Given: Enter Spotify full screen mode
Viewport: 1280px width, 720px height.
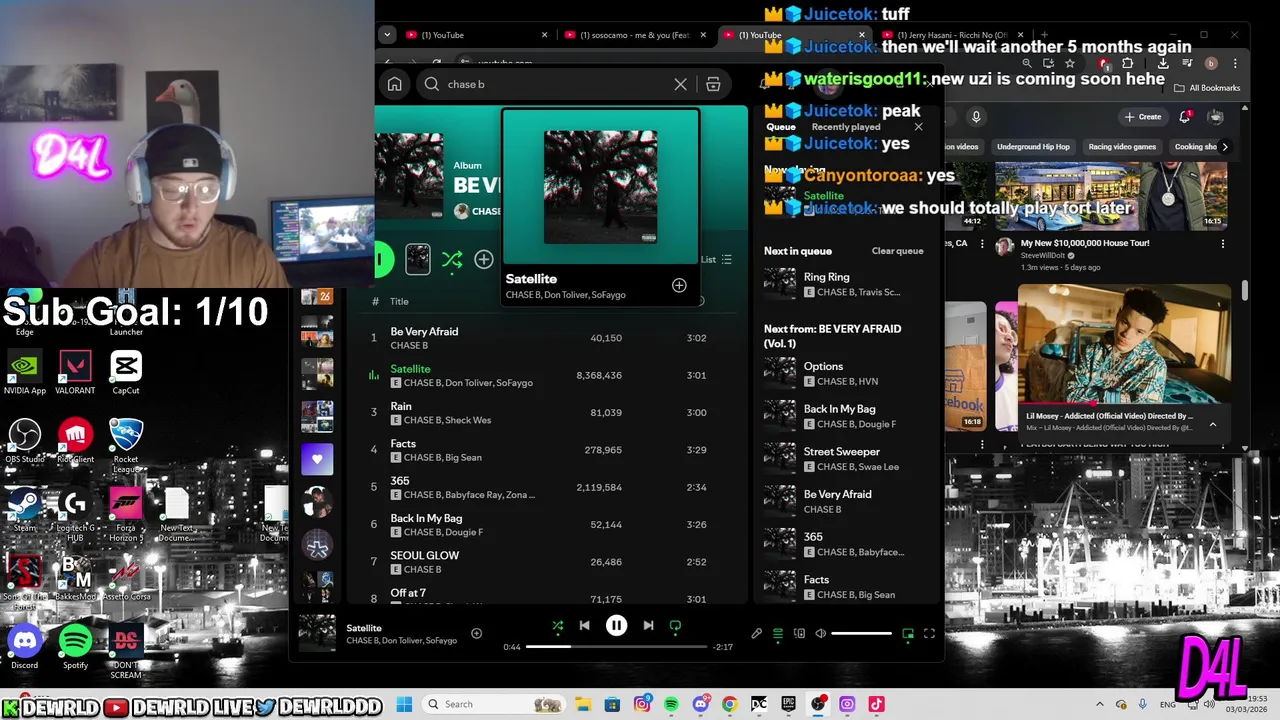Looking at the screenshot, I should [929, 634].
